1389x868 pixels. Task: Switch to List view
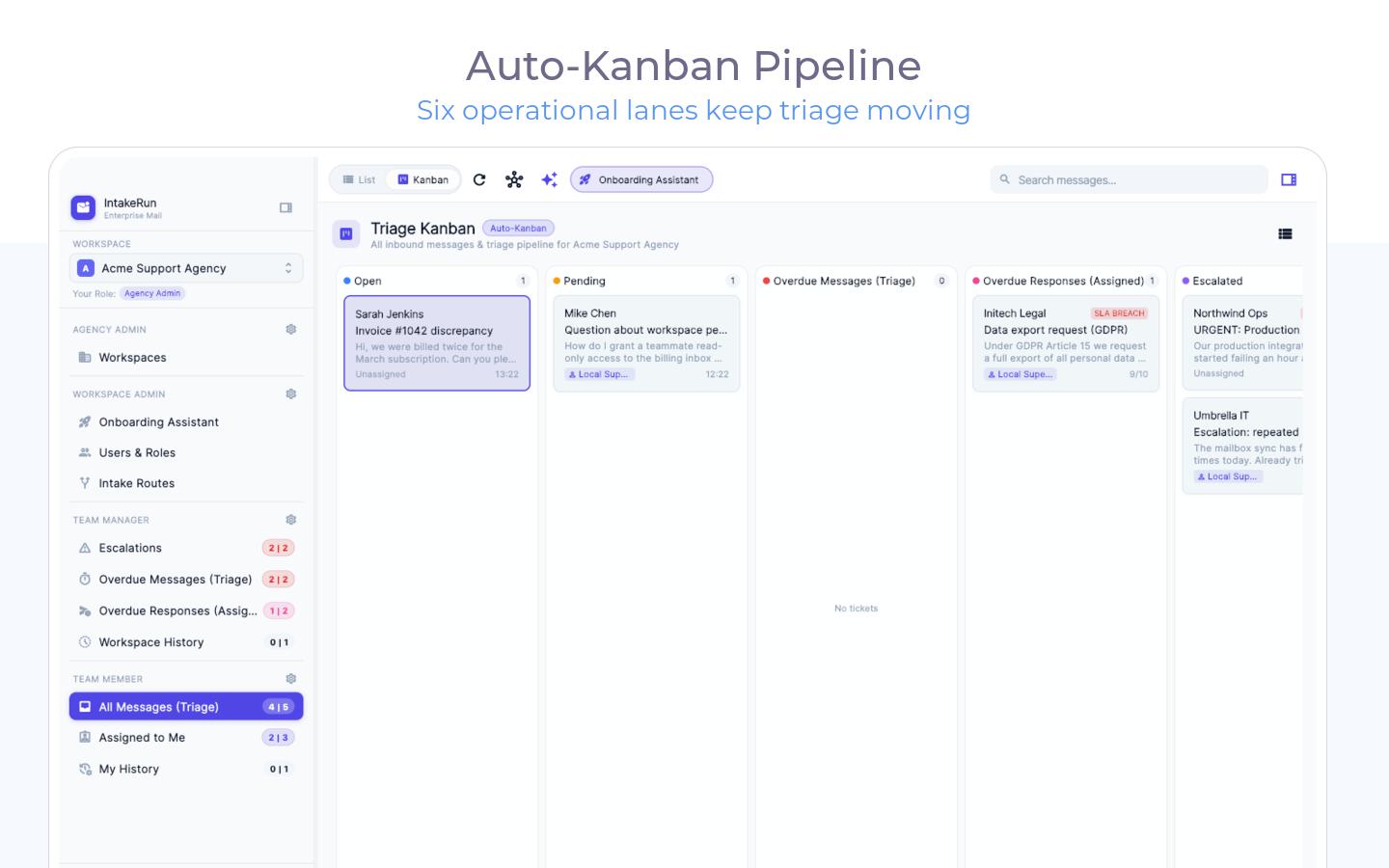pos(360,179)
